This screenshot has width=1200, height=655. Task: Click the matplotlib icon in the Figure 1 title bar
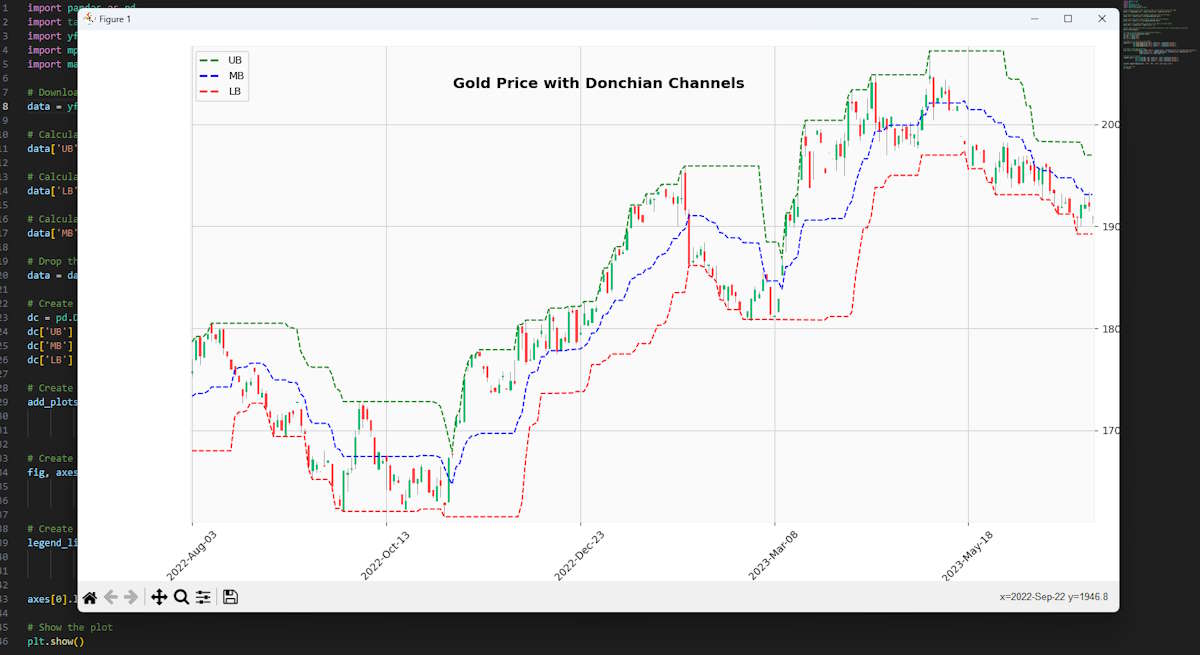point(89,19)
